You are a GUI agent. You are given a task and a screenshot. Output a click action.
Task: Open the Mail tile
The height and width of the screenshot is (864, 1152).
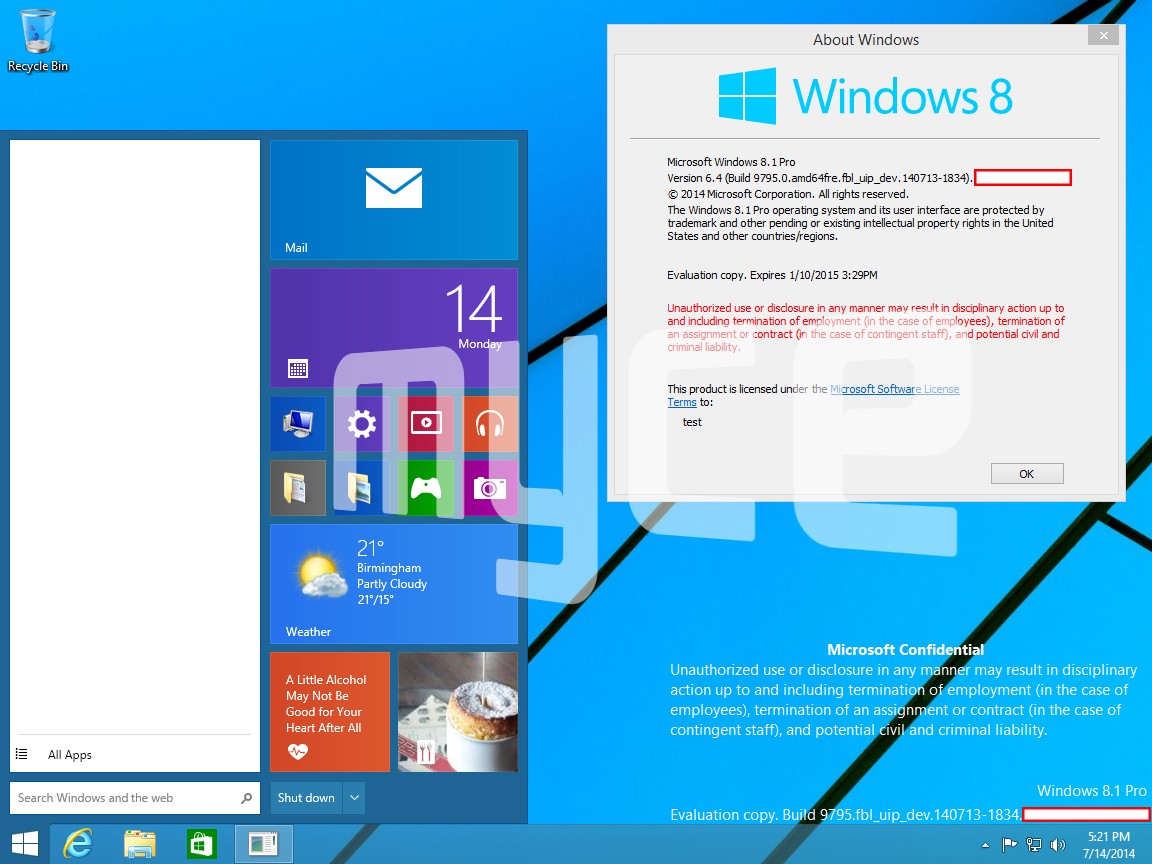pos(393,199)
